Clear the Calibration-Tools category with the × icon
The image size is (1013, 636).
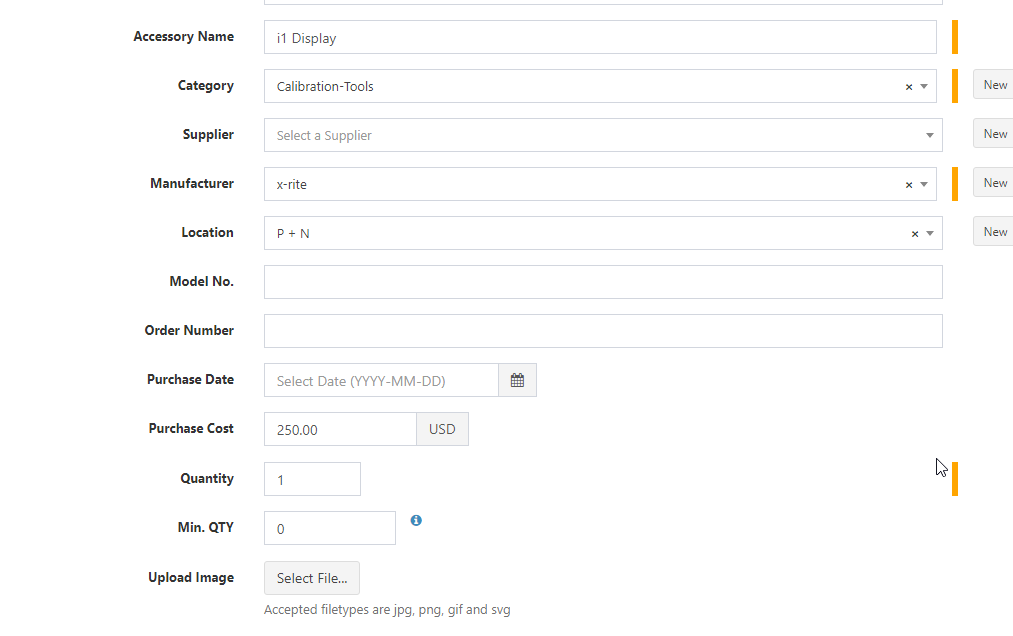pos(908,86)
